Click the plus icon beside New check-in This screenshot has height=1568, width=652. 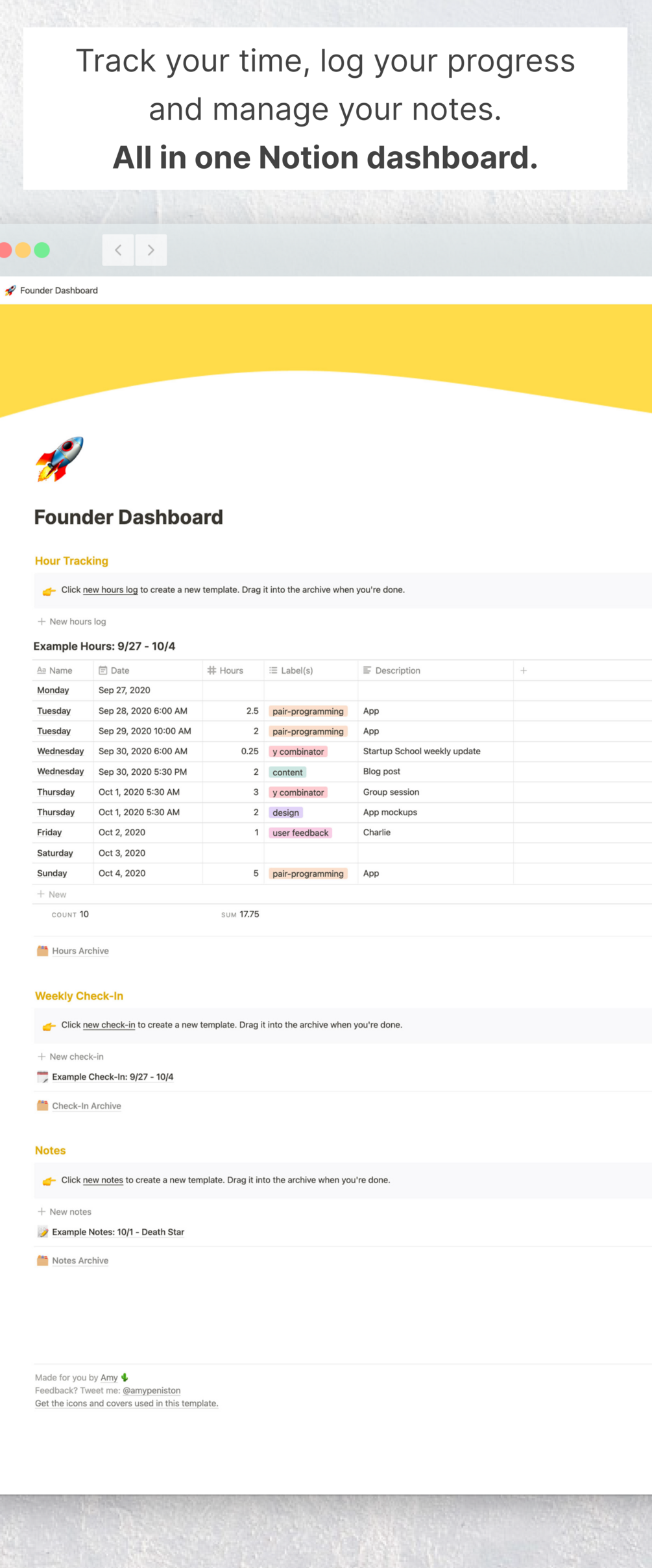[x=42, y=1057]
